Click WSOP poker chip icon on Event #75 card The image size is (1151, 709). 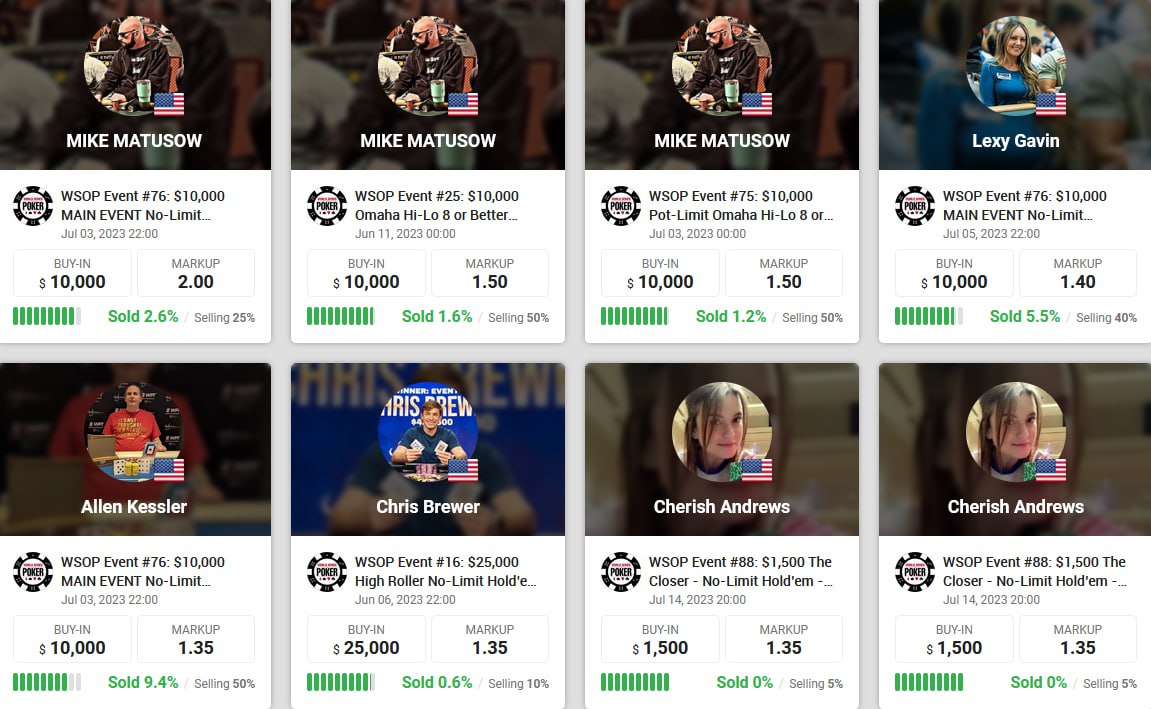(621, 206)
